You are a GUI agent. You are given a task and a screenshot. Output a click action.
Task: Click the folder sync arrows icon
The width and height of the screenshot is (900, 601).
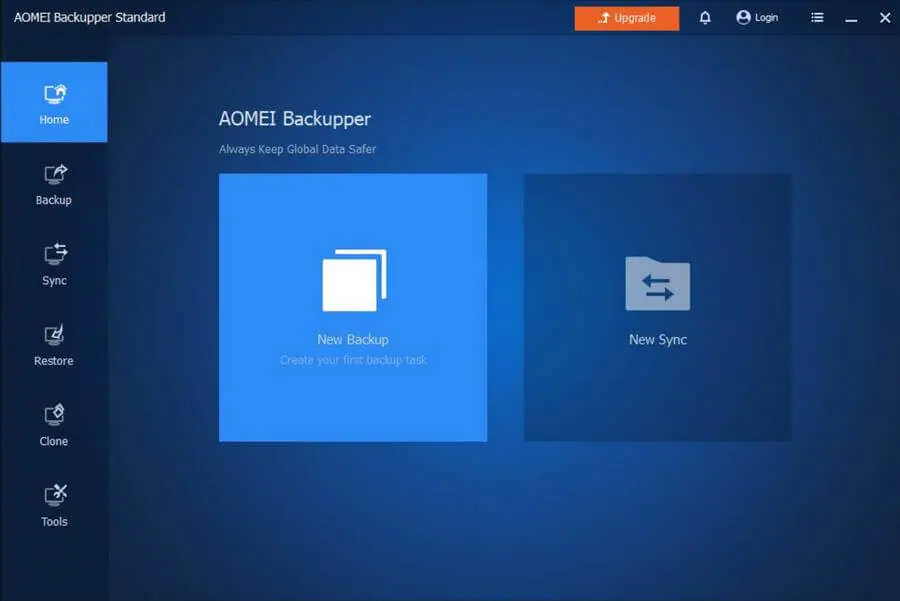(x=658, y=284)
